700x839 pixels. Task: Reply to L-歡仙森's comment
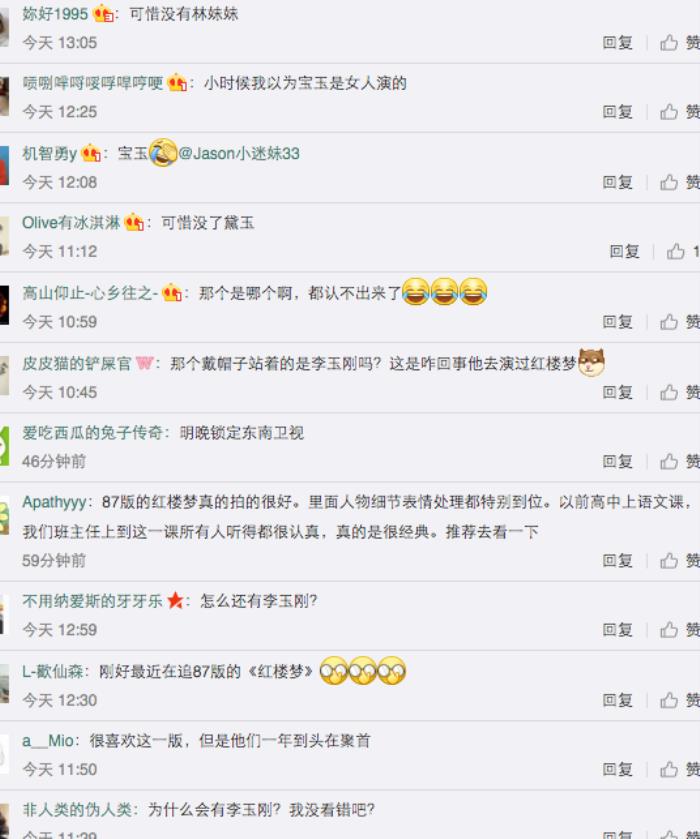pos(618,700)
